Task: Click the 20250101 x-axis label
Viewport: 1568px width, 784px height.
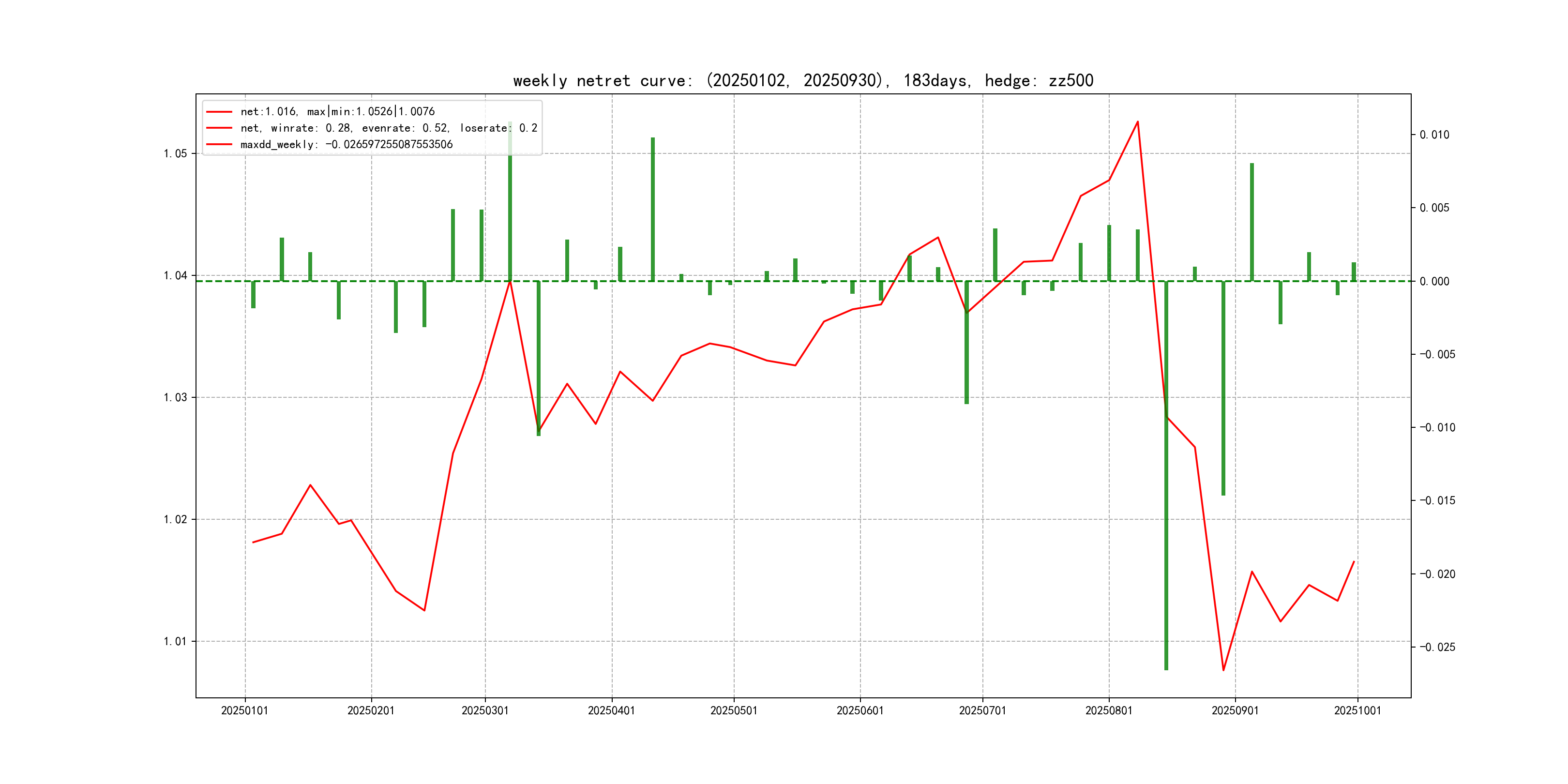Action: pos(245,710)
